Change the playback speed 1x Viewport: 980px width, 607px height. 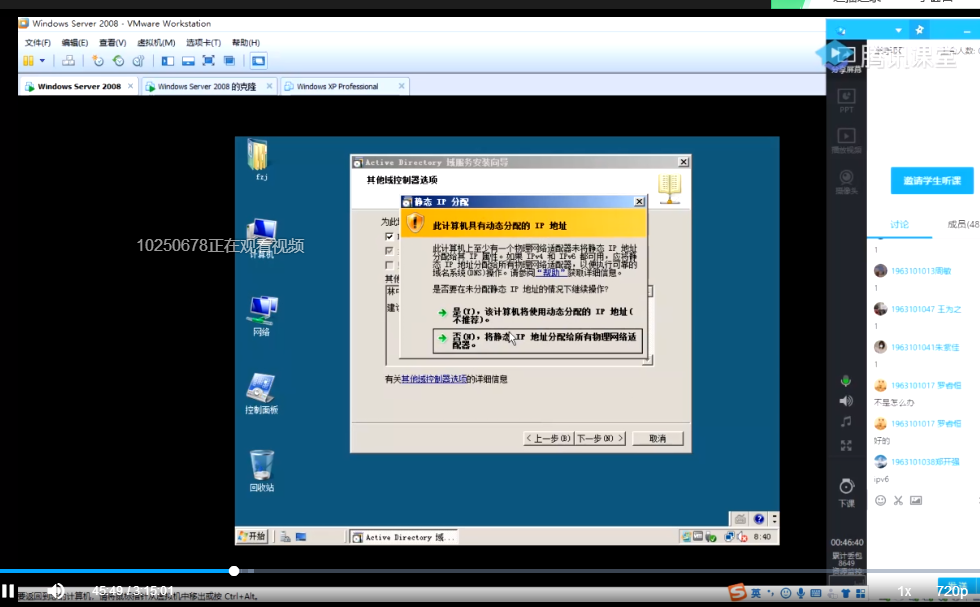pos(904,591)
